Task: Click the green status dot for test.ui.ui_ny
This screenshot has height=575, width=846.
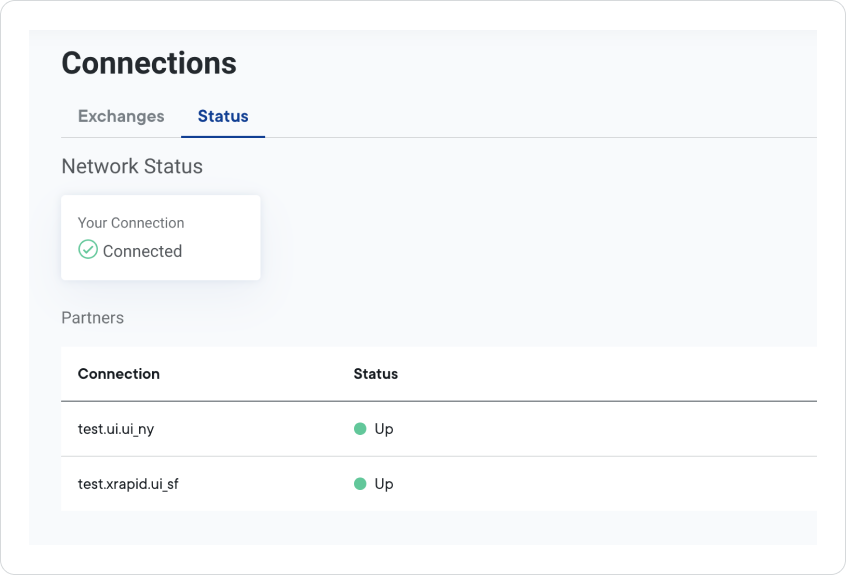Action: tap(360, 429)
